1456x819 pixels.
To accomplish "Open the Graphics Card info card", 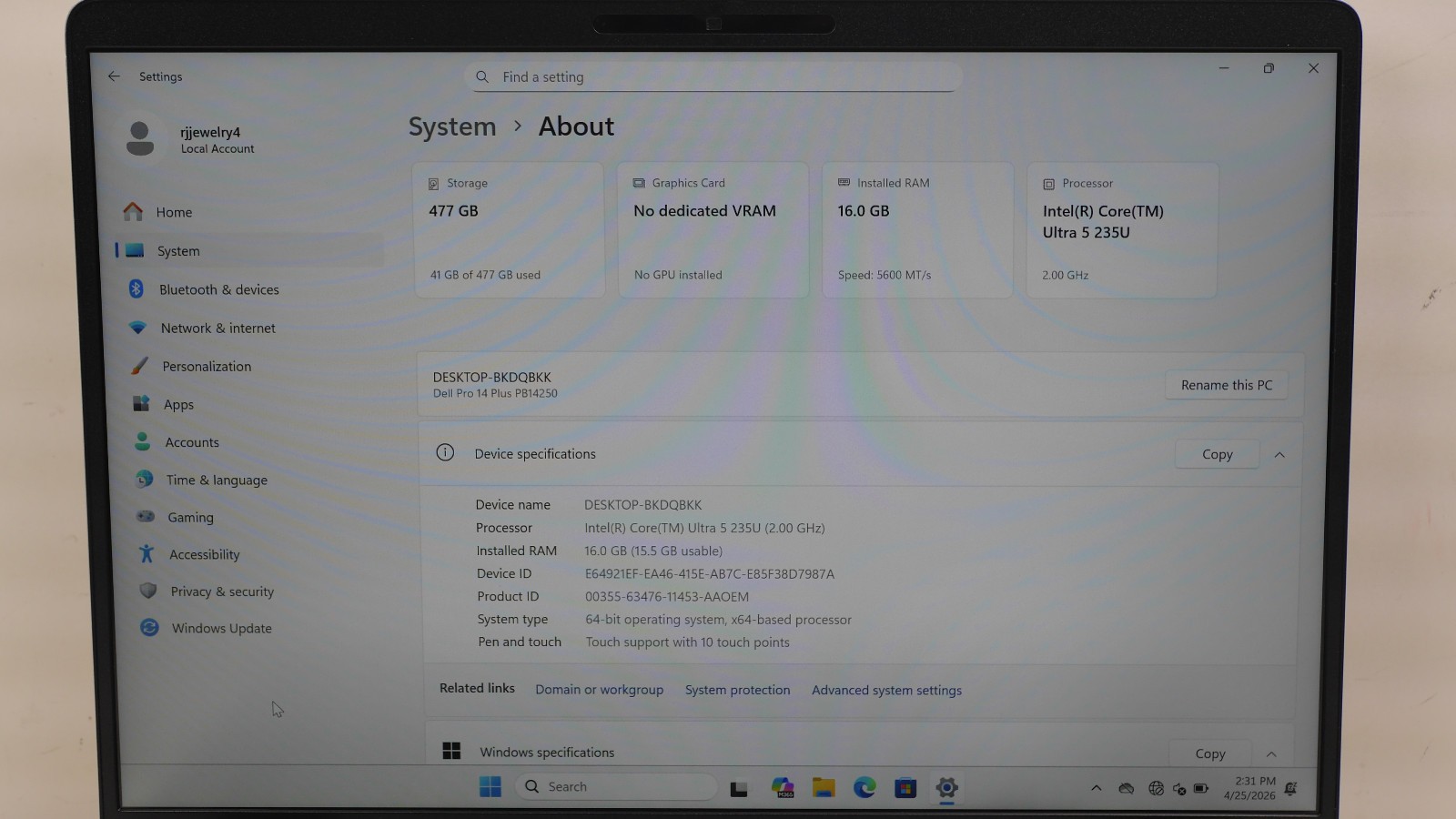I will tap(713, 230).
